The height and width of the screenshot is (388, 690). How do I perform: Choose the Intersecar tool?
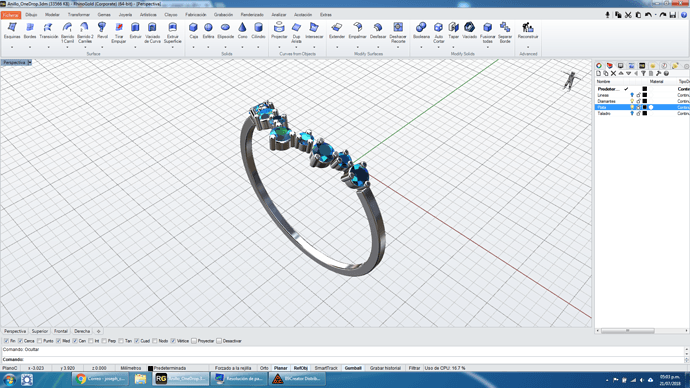(x=314, y=30)
